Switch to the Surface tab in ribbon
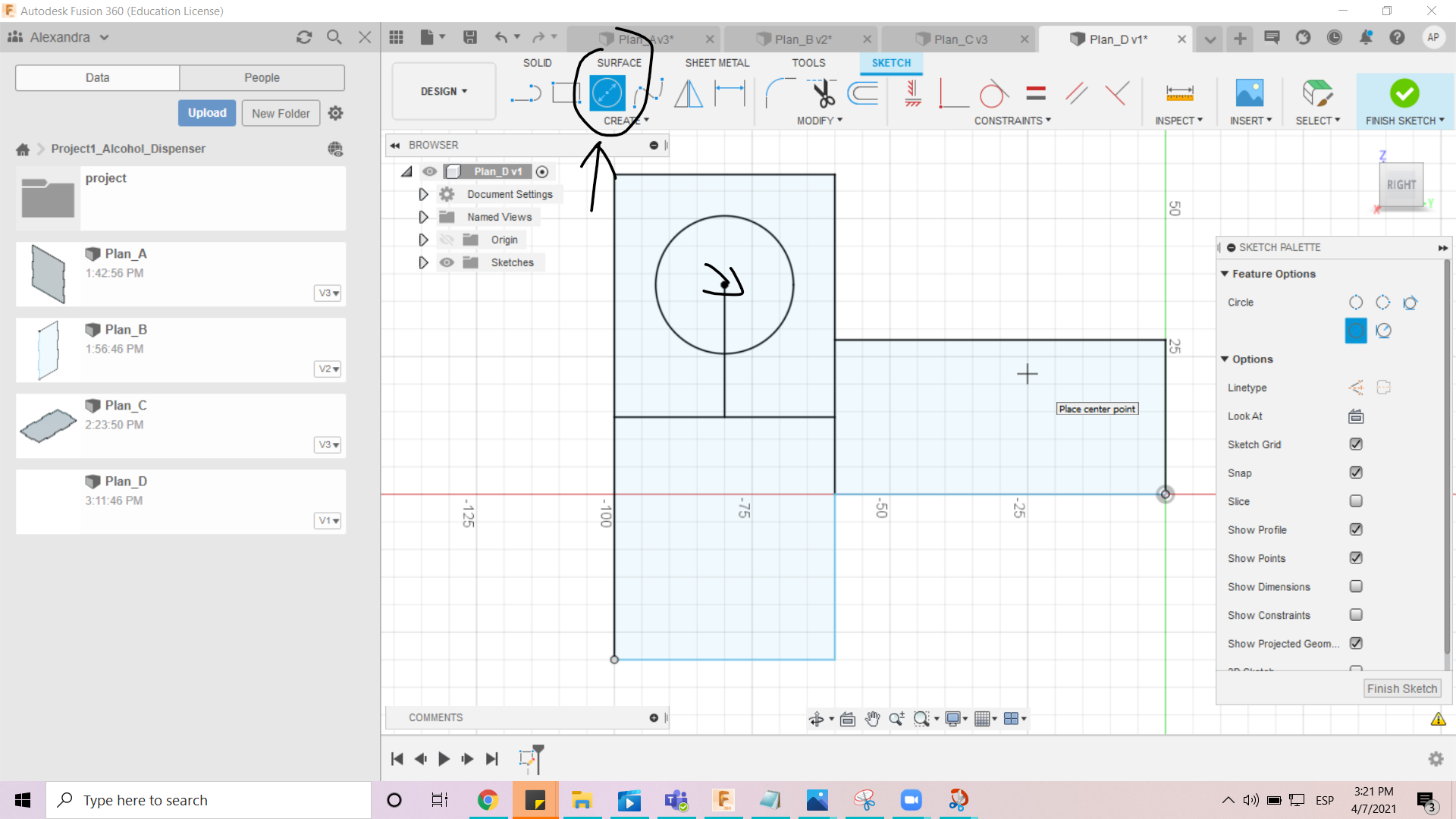 [x=618, y=62]
